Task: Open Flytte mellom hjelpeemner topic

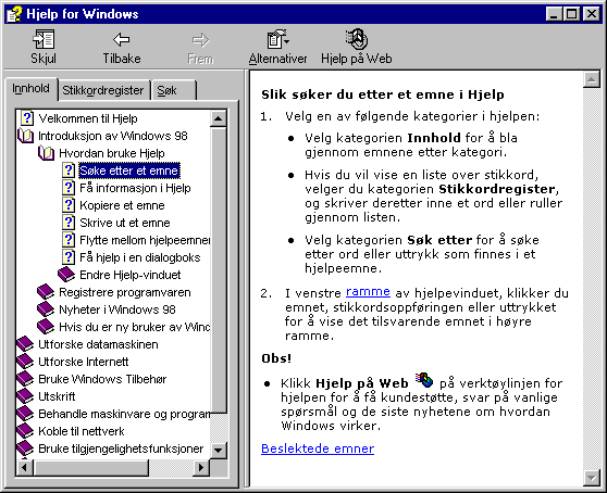Action: pos(145,240)
